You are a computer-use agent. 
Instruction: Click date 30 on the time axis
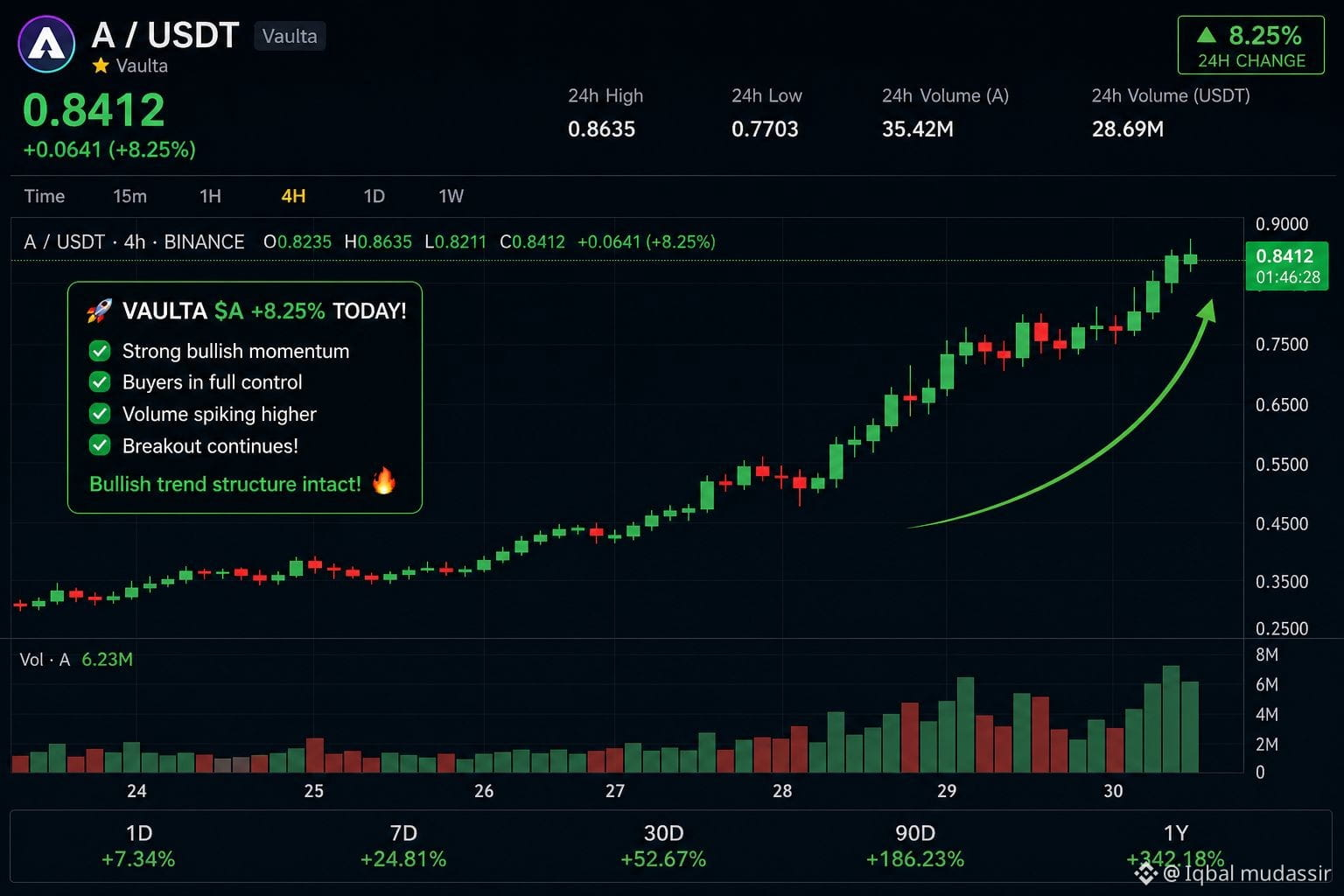1113,791
